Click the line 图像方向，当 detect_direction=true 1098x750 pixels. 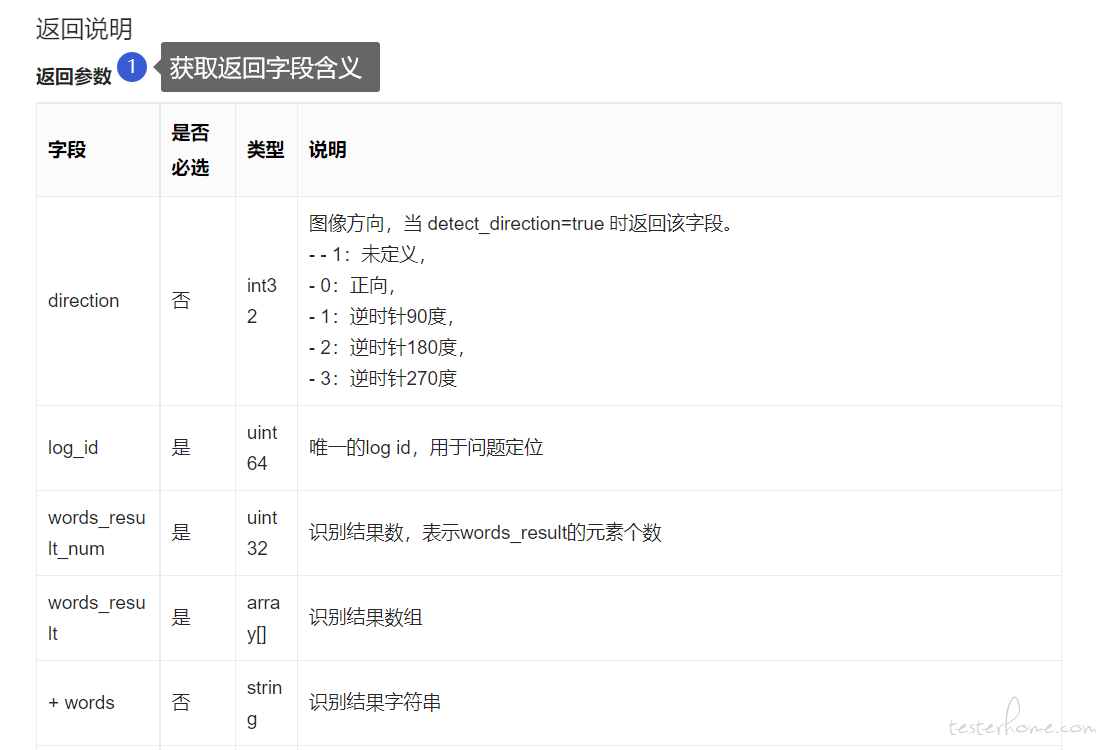point(522,223)
